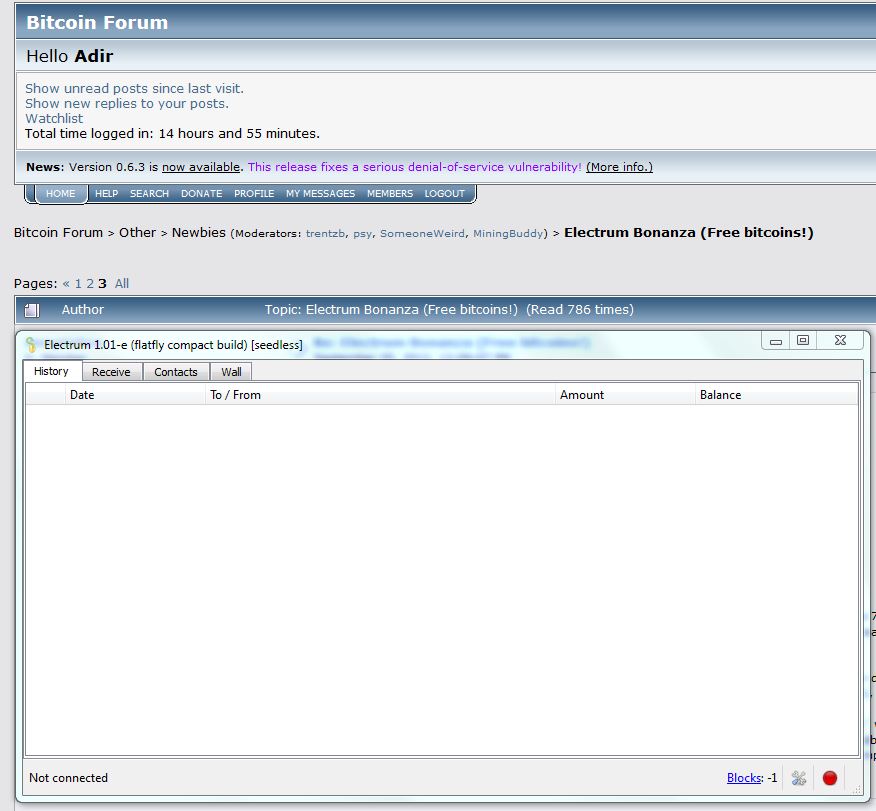Open the (More info.) link

coord(619,167)
